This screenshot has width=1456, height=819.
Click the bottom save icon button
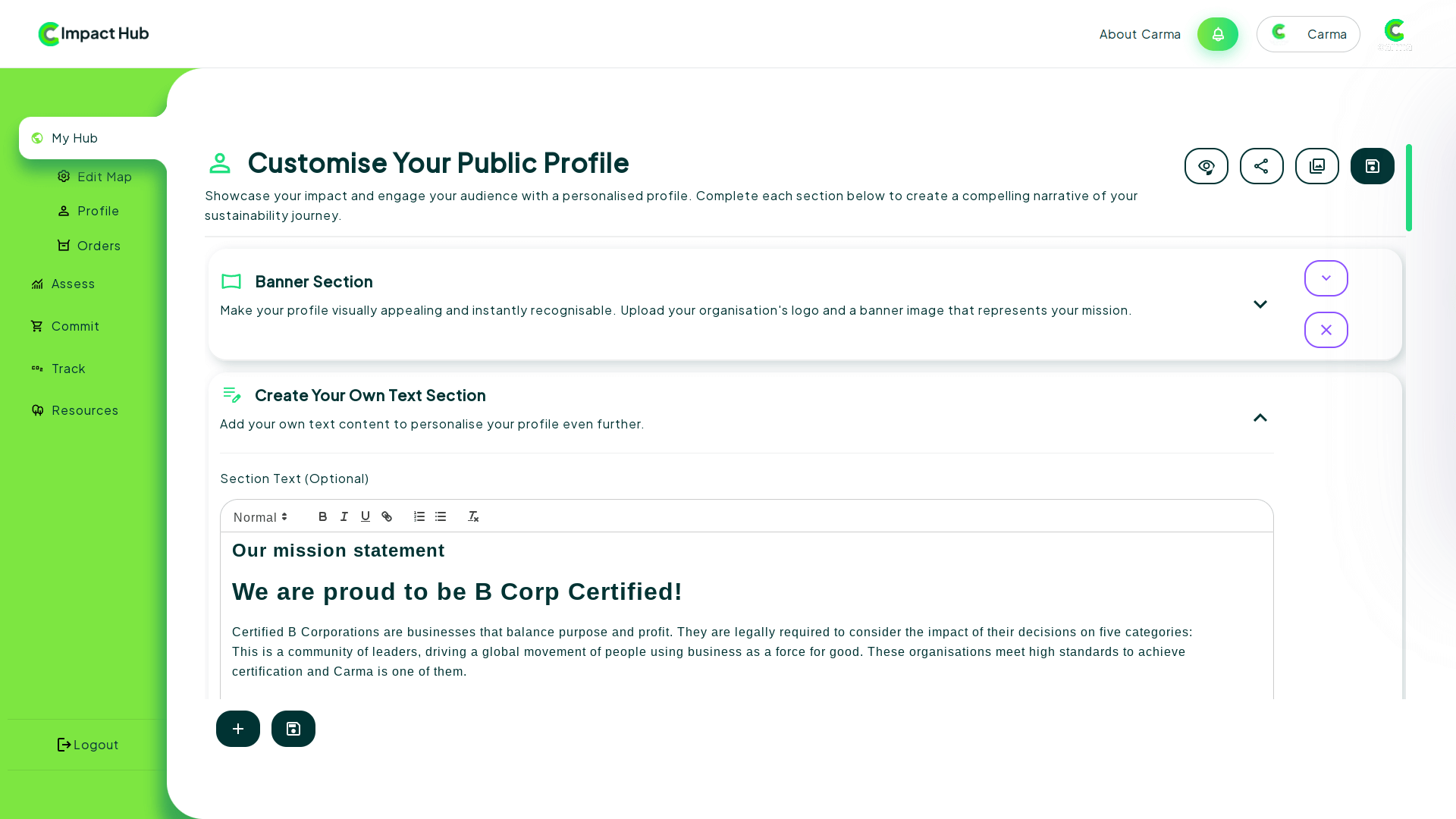coord(293,729)
